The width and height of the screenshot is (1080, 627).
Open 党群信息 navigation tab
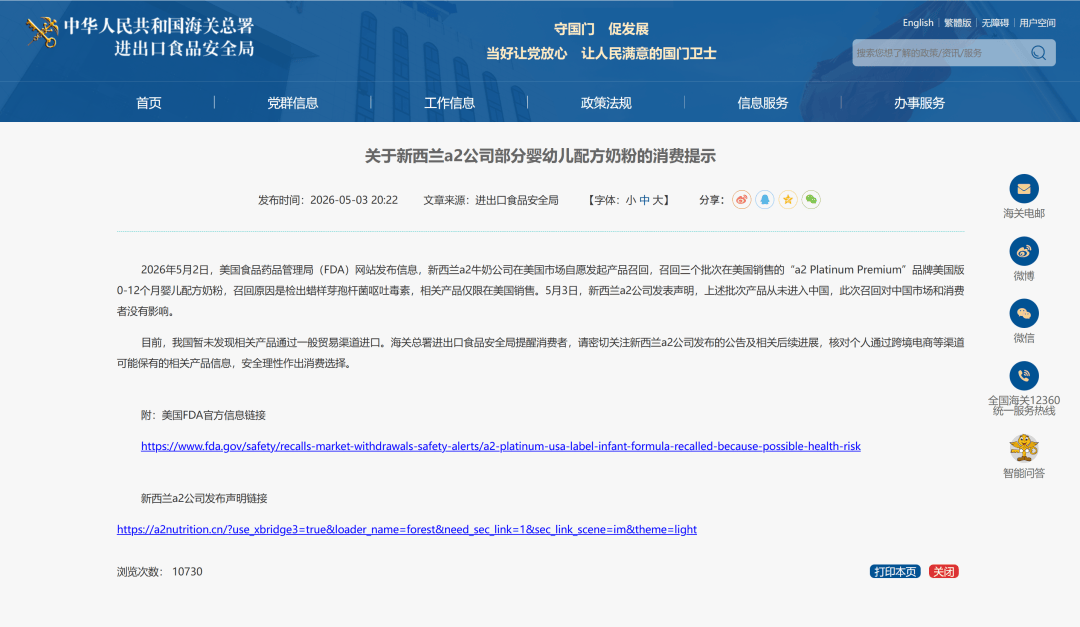tap(293, 103)
